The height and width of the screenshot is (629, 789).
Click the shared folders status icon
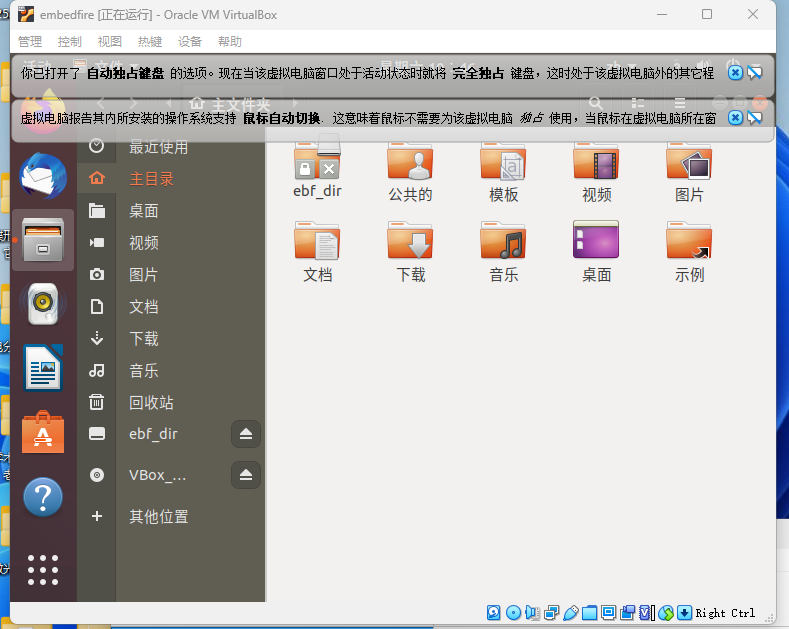[x=589, y=612]
